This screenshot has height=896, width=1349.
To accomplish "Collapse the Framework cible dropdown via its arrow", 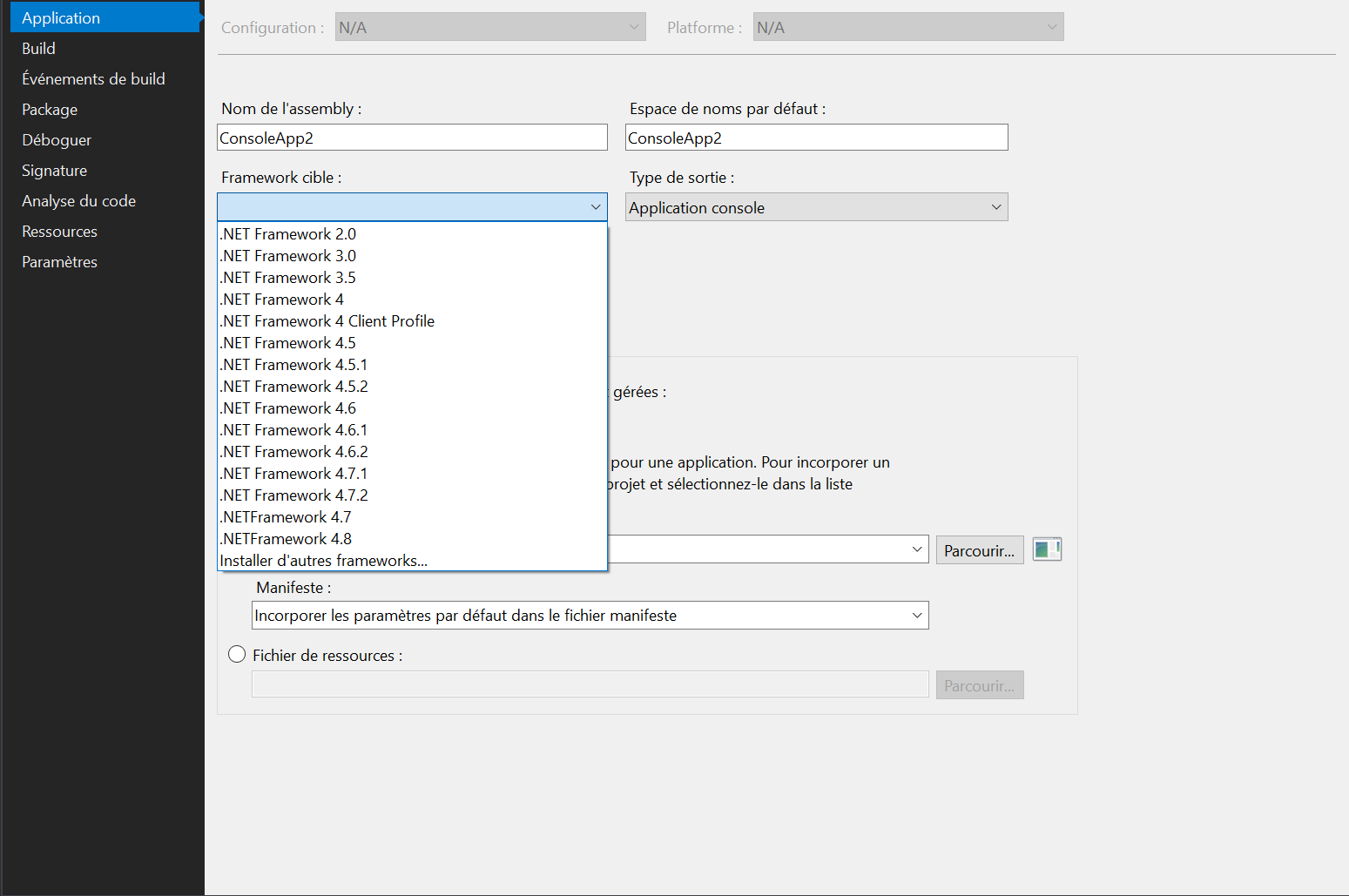I will [596, 206].
